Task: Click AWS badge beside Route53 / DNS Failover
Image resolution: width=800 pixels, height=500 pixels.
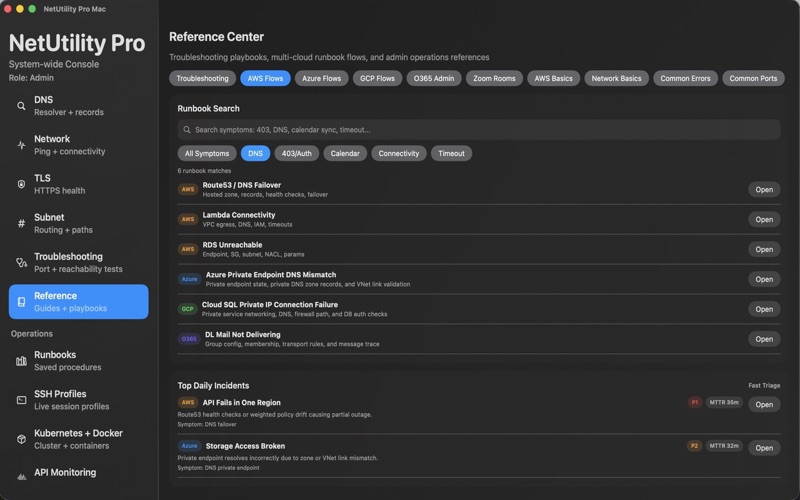Action: pyautogui.click(x=188, y=189)
